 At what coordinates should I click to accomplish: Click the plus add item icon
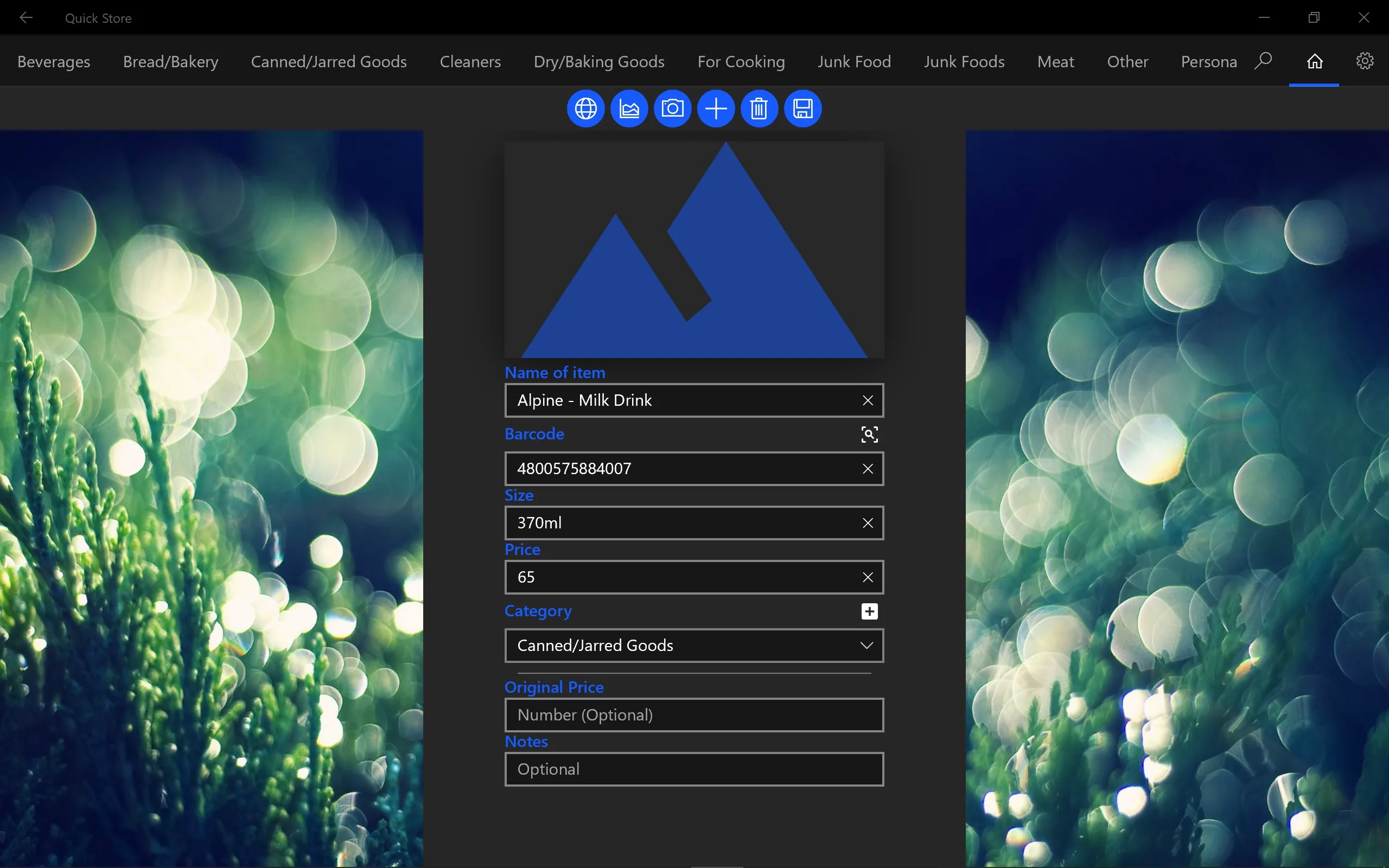tap(716, 108)
